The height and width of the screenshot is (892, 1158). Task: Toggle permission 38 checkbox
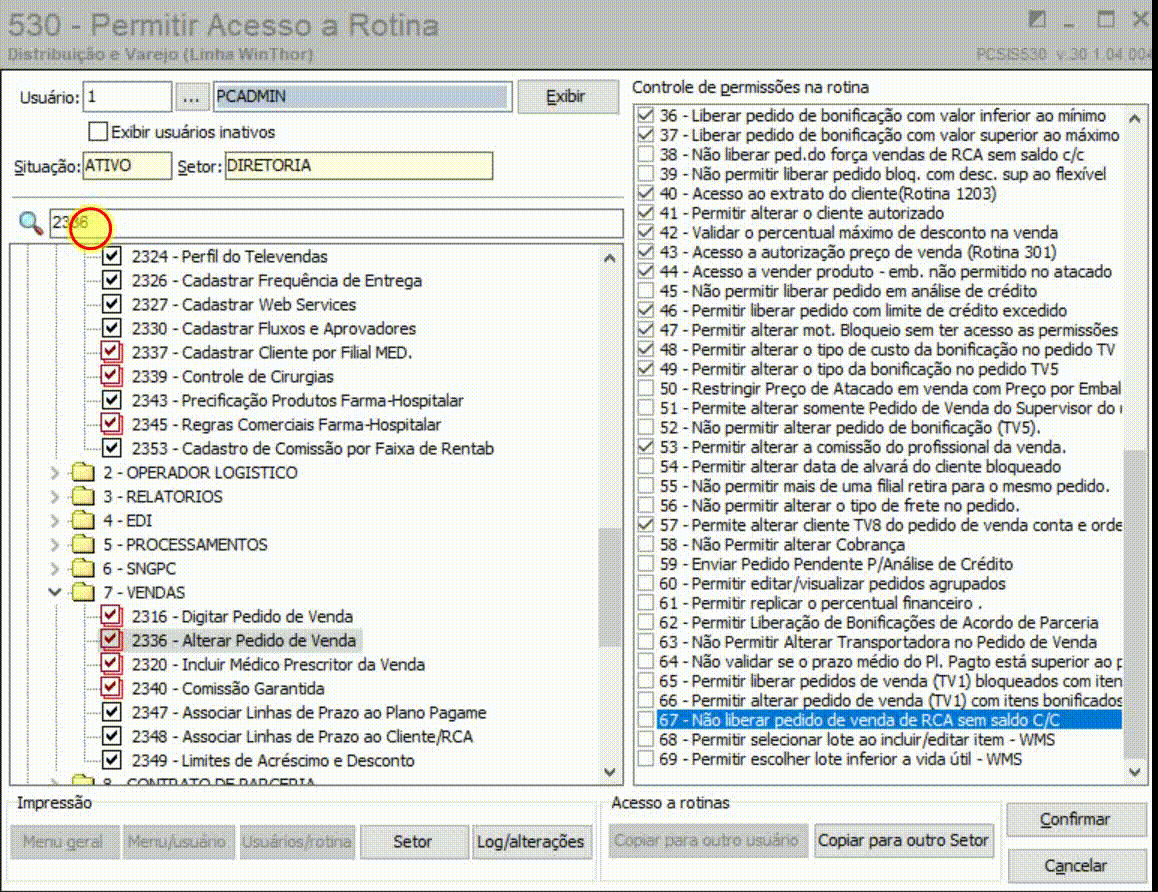point(646,154)
